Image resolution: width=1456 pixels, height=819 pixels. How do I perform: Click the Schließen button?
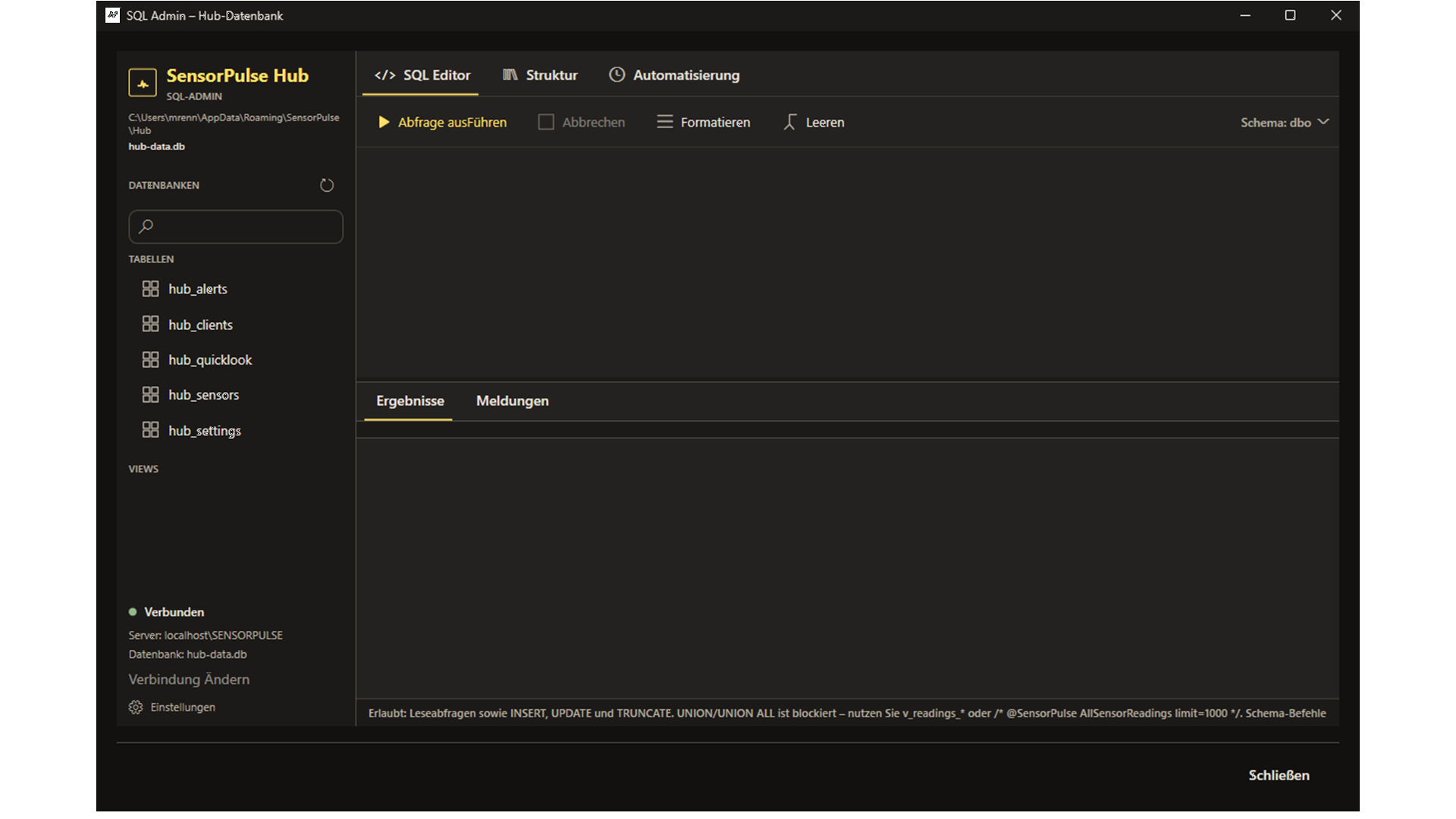click(x=1279, y=775)
